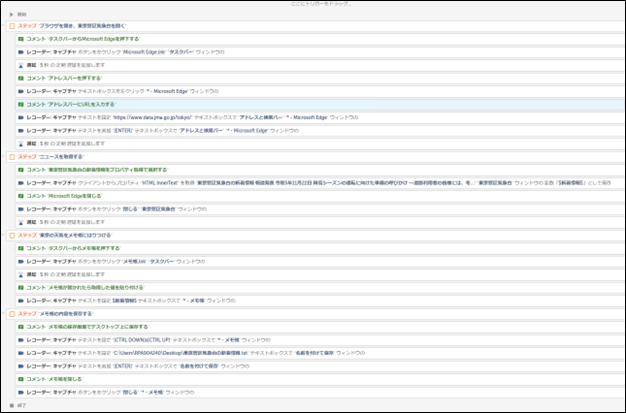
Task: Click the orange icon of step 'ブラウザを開き、東京管区気象台を開く'
Action: click(12, 25)
